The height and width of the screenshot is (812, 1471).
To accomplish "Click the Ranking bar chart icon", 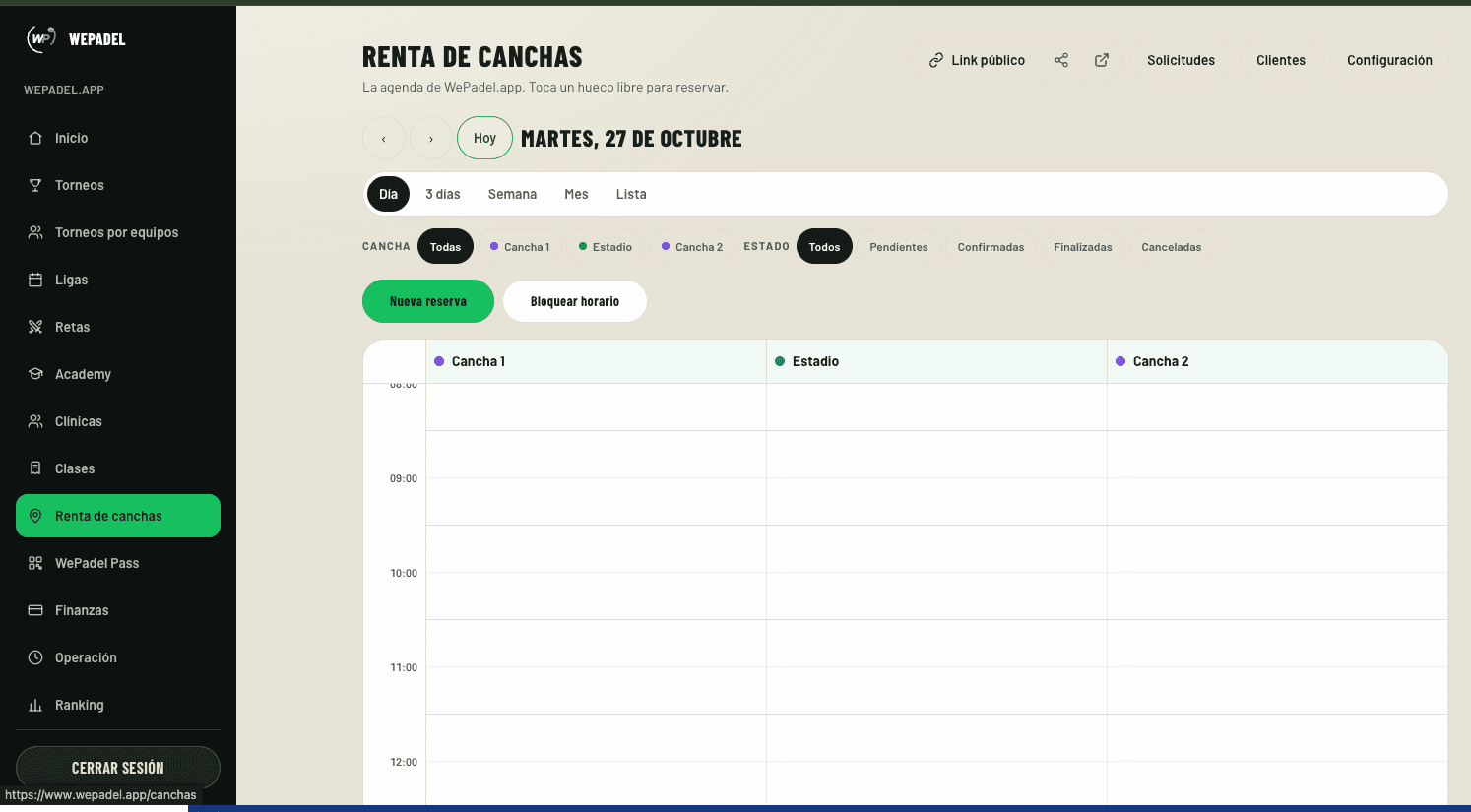I will click(35, 705).
